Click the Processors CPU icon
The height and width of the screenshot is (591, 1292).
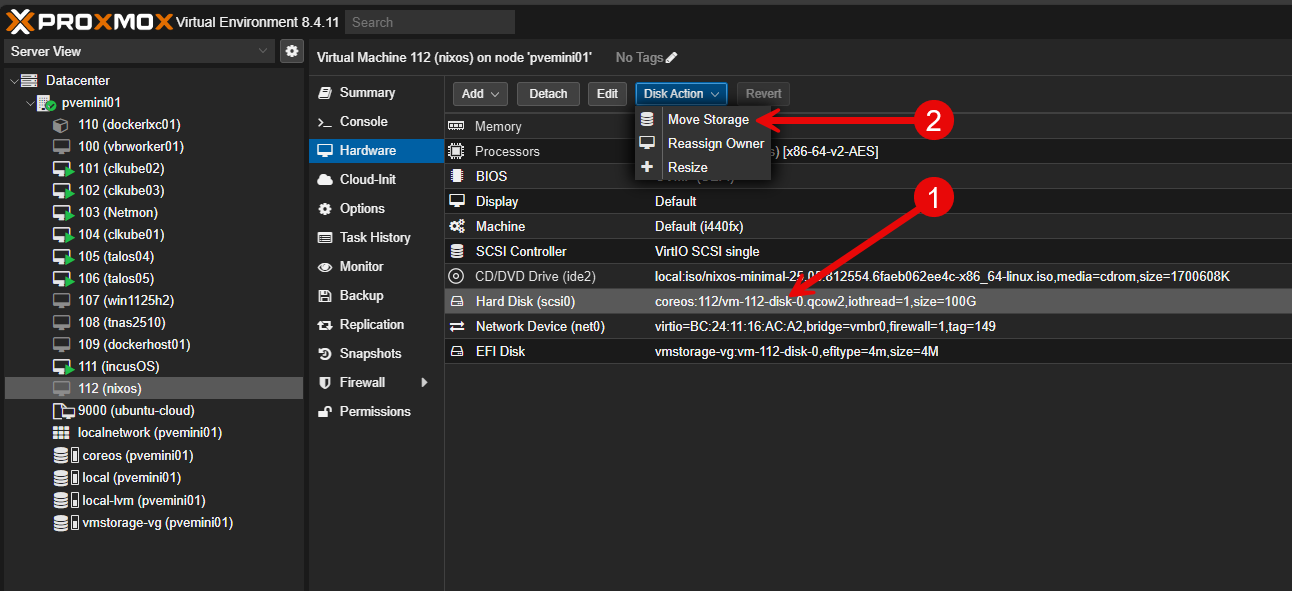click(x=457, y=151)
